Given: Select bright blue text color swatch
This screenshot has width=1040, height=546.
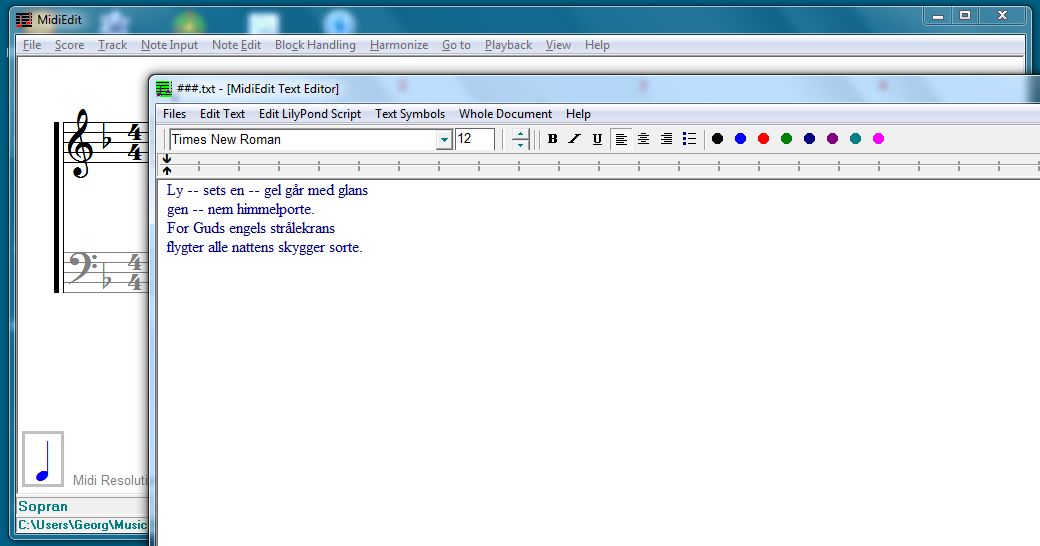Looking at the screenshot, I should click(740, 139).
